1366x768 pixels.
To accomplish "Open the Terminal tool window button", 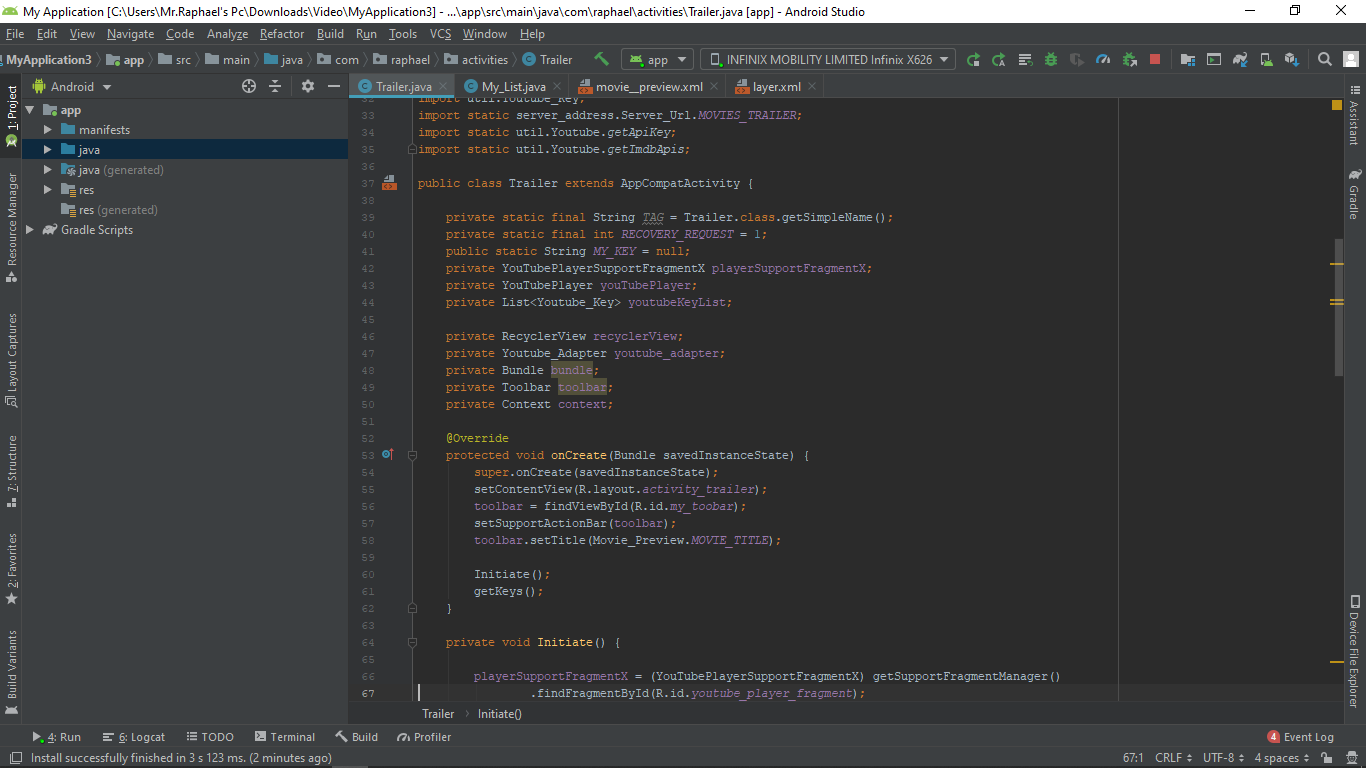I will point(285,737).
